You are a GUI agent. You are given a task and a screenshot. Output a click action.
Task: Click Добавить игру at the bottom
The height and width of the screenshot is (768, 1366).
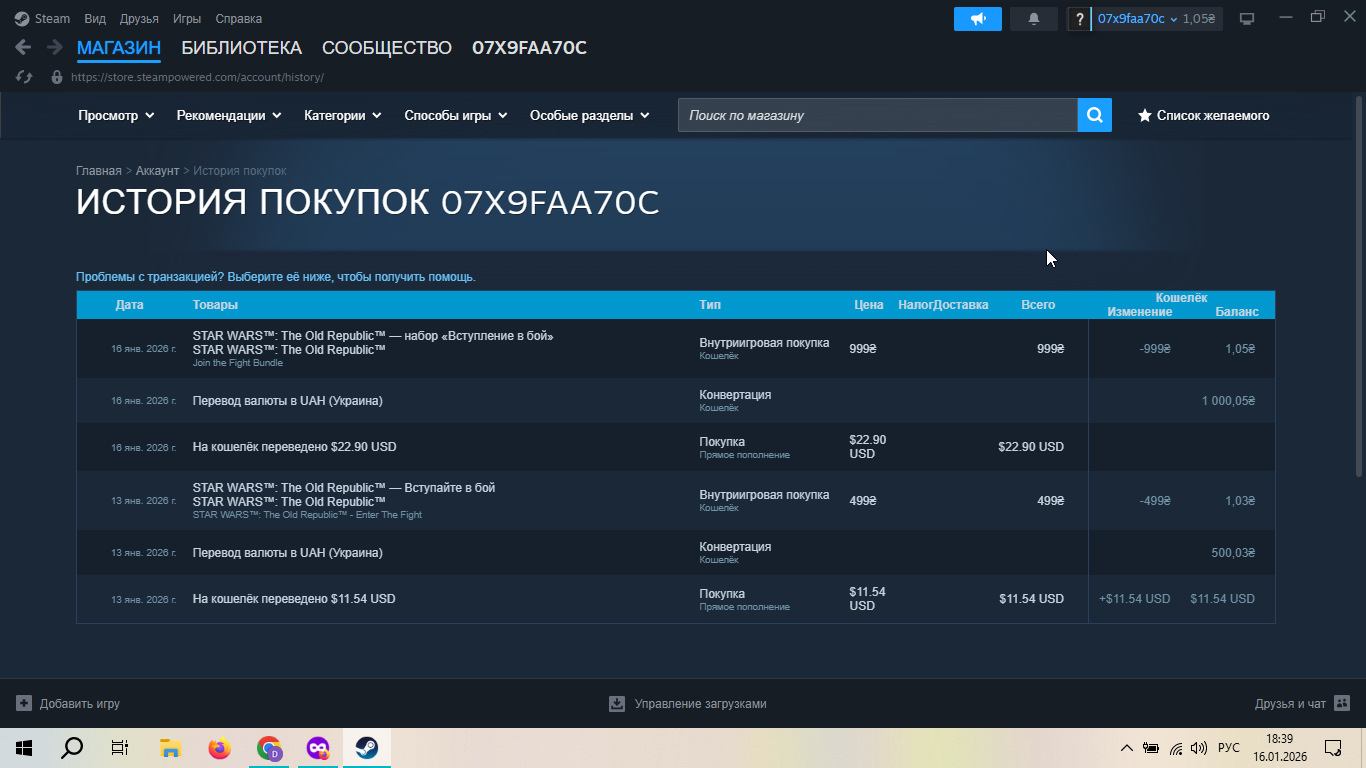[x=80, y=704]
